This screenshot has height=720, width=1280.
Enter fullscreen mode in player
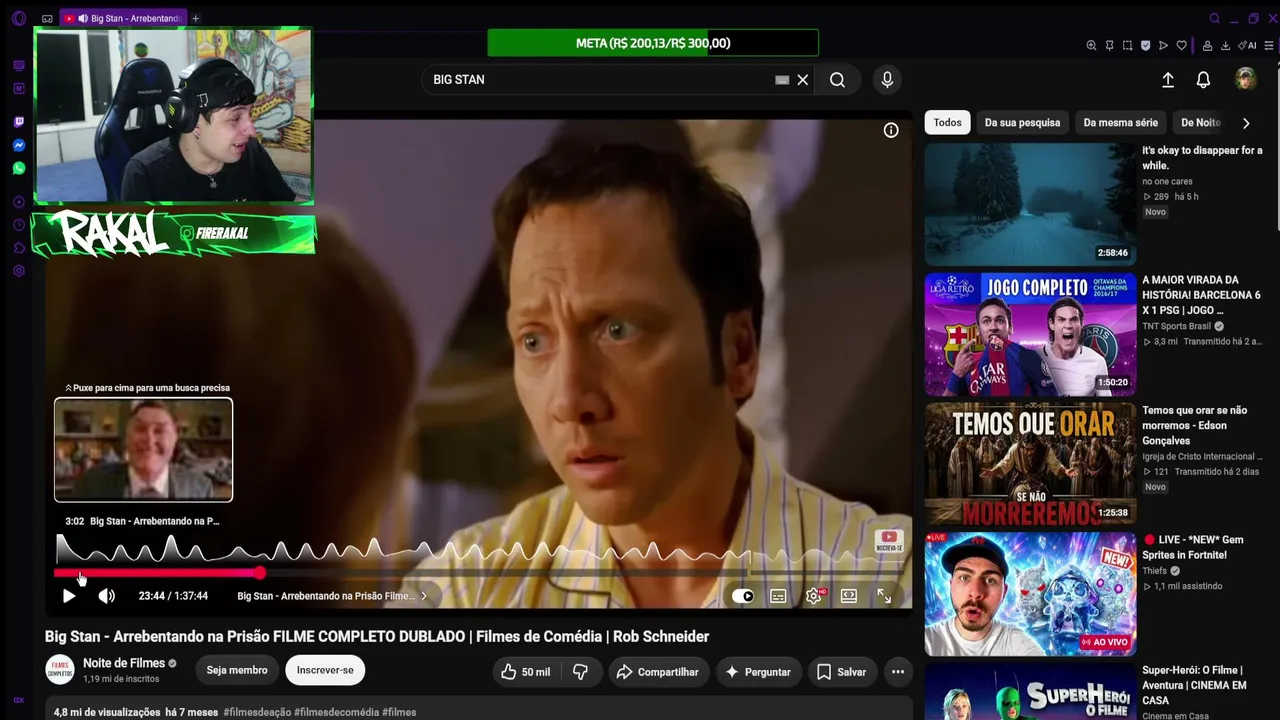(884, 596)
